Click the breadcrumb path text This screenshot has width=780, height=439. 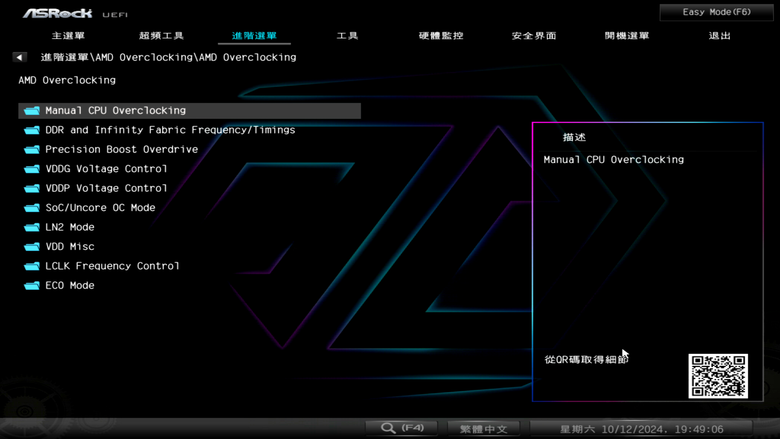[x=168, y=57]
